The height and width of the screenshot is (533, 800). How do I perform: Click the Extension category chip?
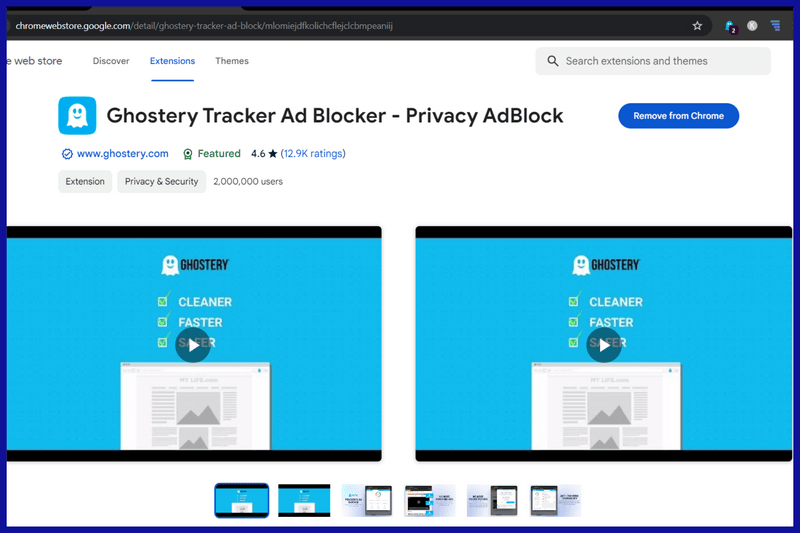point(85,182)
